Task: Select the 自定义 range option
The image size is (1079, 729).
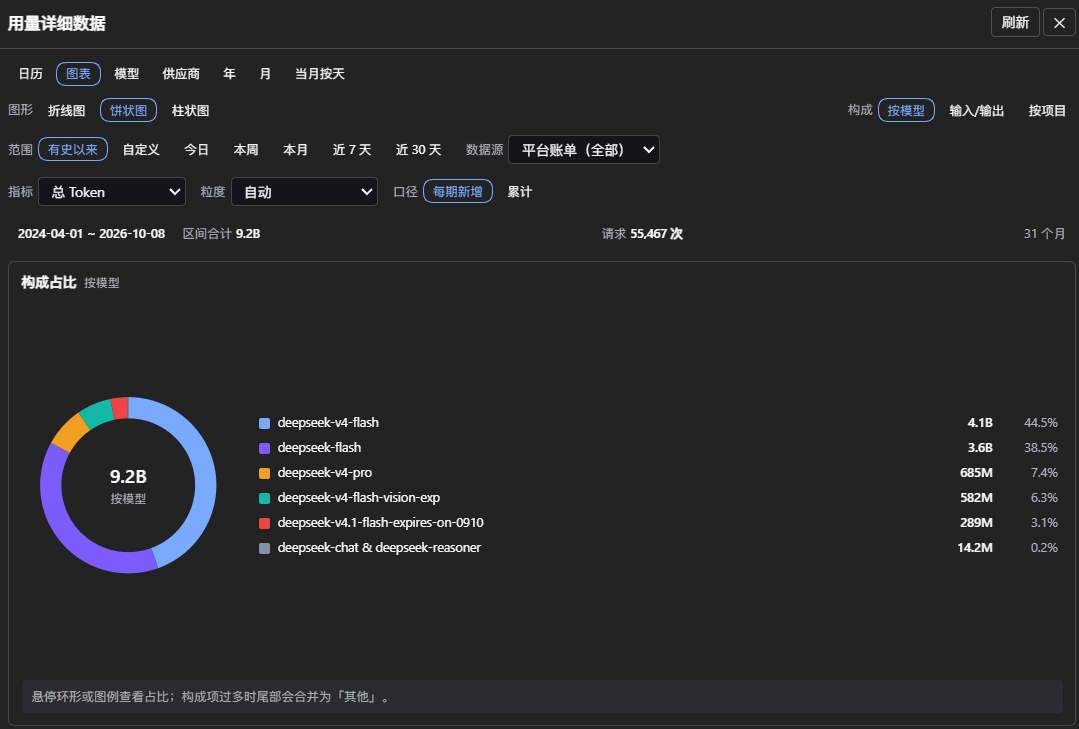Action: [x=141, y=149]
